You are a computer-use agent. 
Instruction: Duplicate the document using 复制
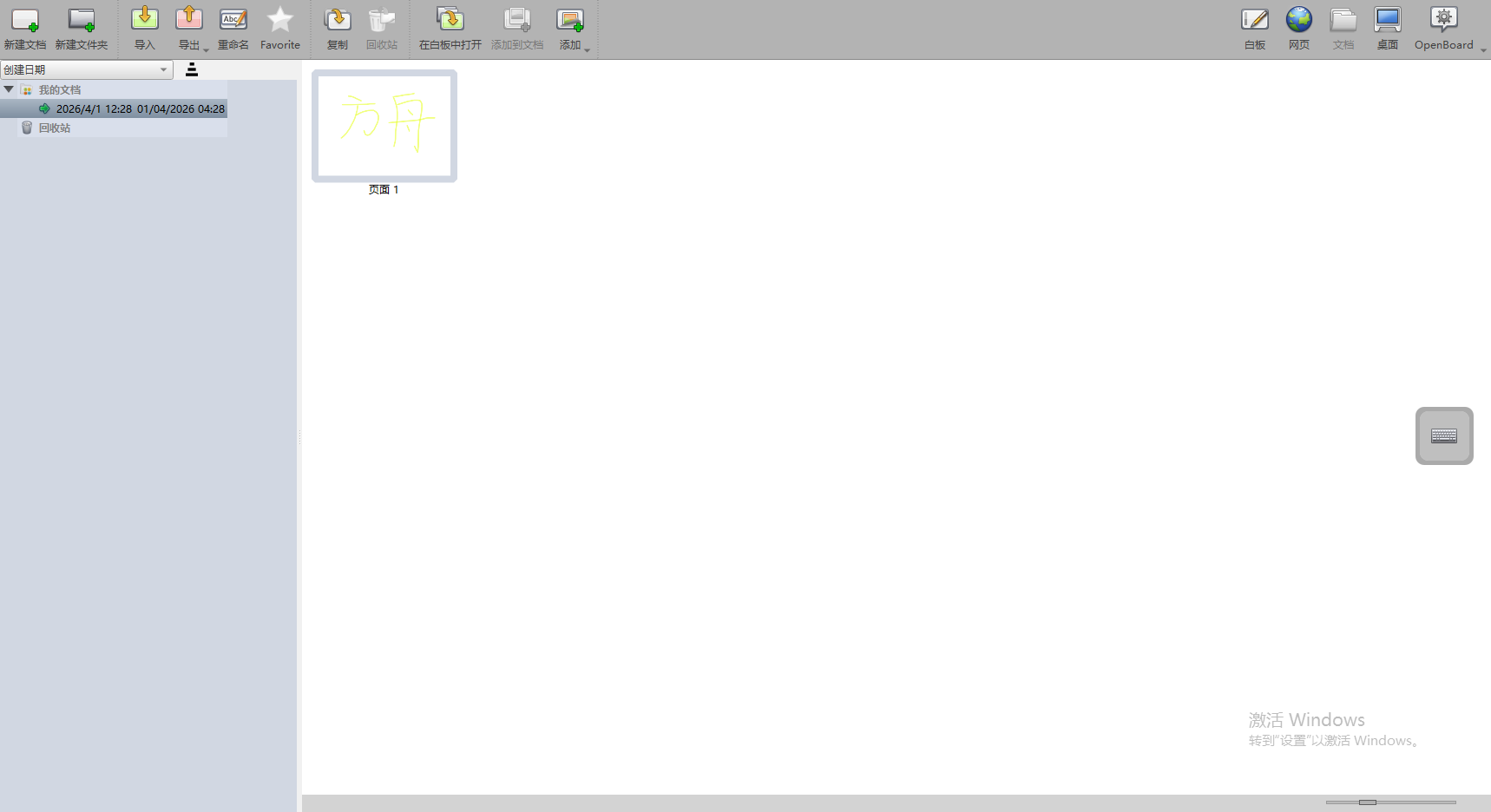coord(337,24)
